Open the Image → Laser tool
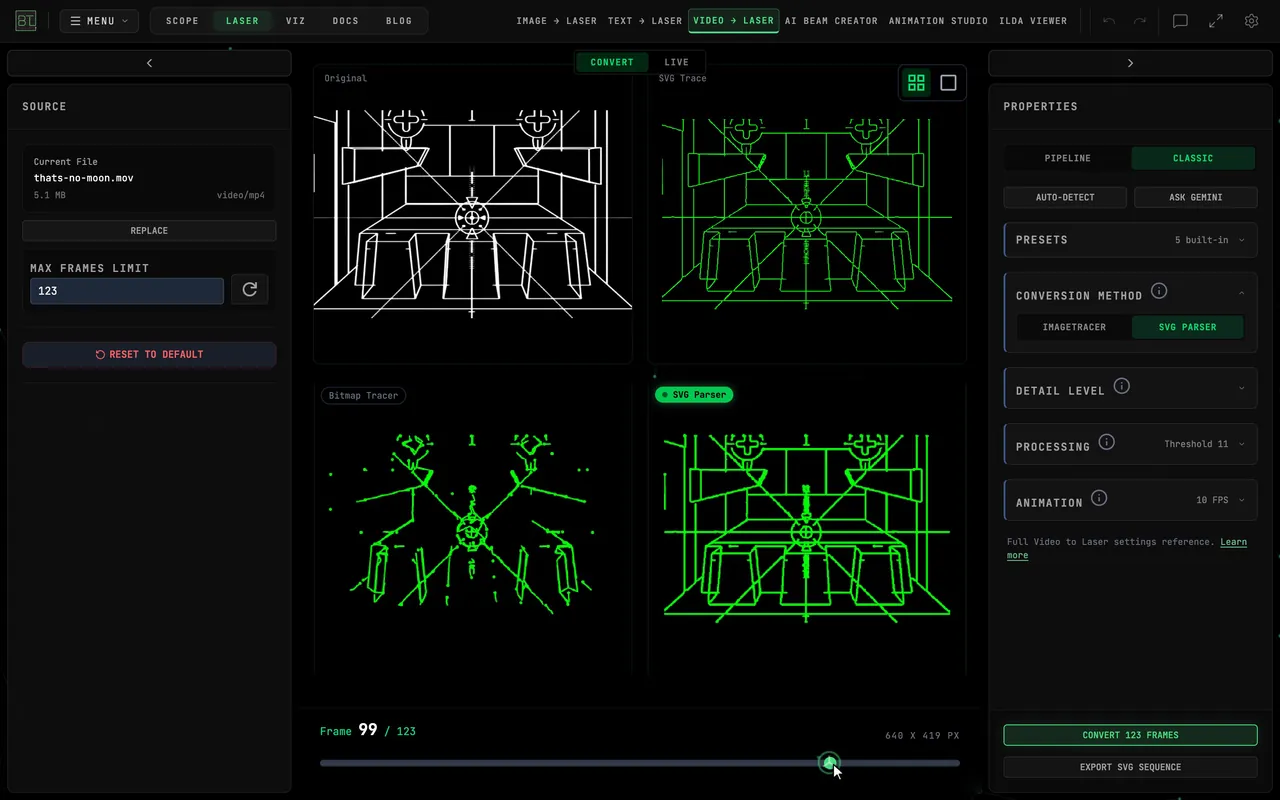Viewport: 1280px width, 800px height. click(x=556, y=21)
